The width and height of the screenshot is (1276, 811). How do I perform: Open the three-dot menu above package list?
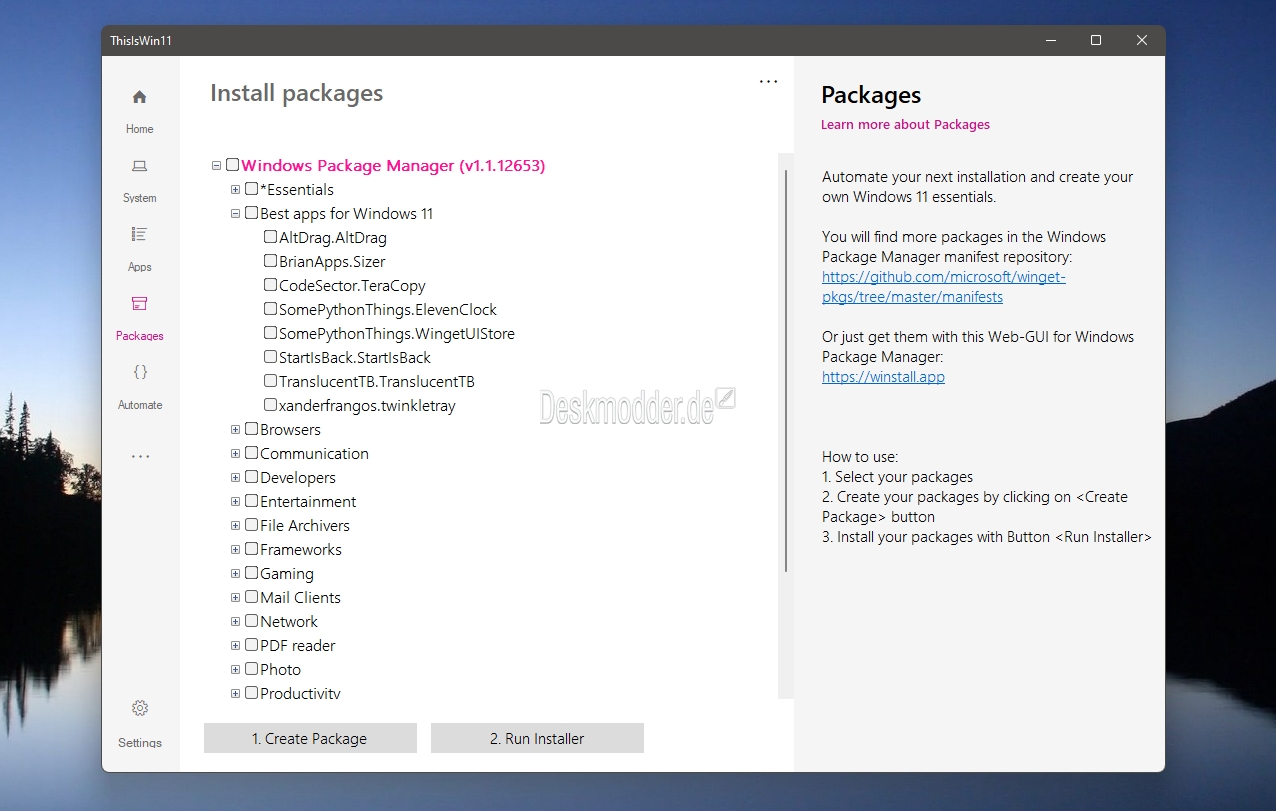(768, 82)
